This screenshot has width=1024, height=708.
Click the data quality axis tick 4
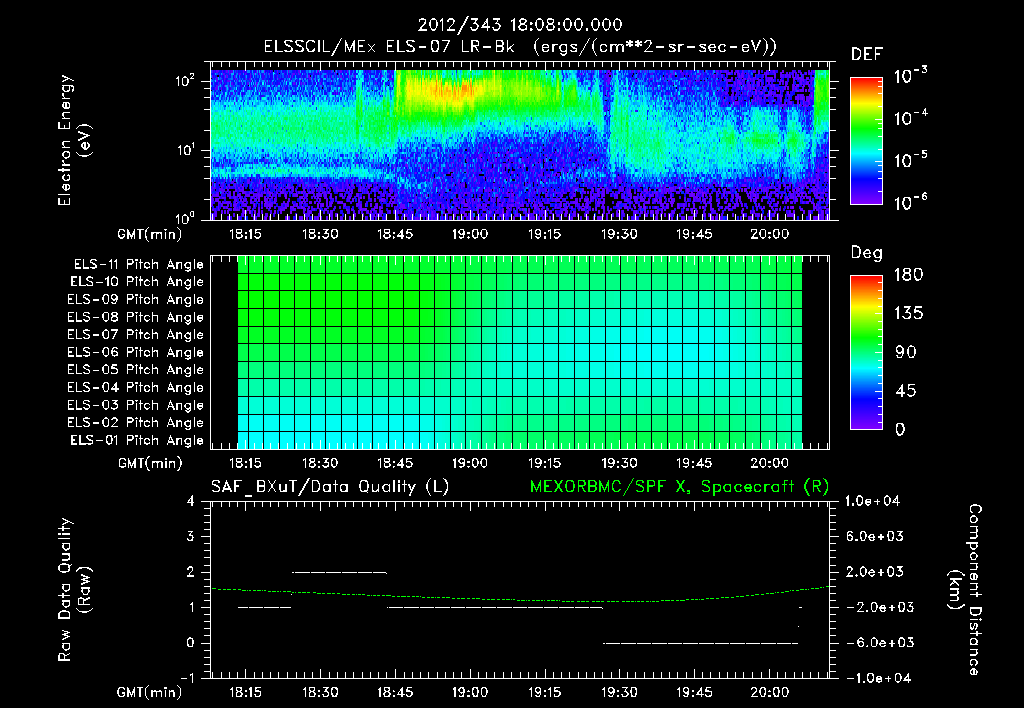[191, 501]
